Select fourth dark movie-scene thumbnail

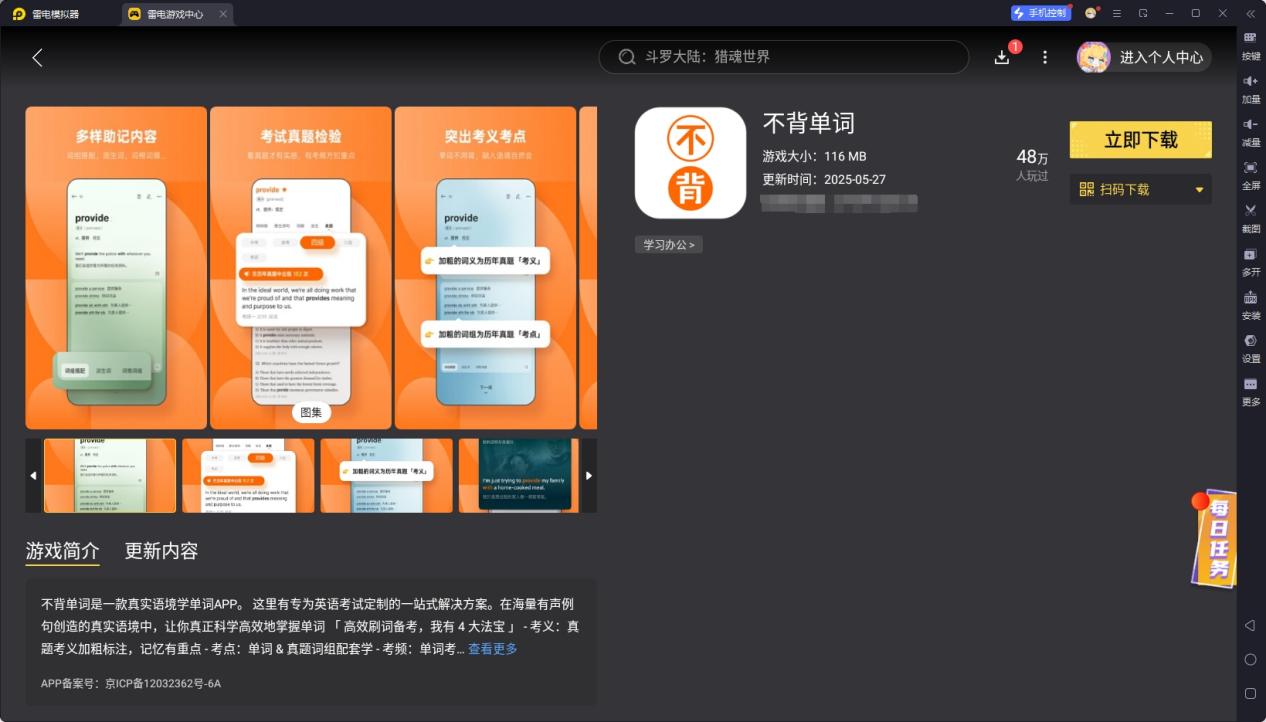pos(518,475)
